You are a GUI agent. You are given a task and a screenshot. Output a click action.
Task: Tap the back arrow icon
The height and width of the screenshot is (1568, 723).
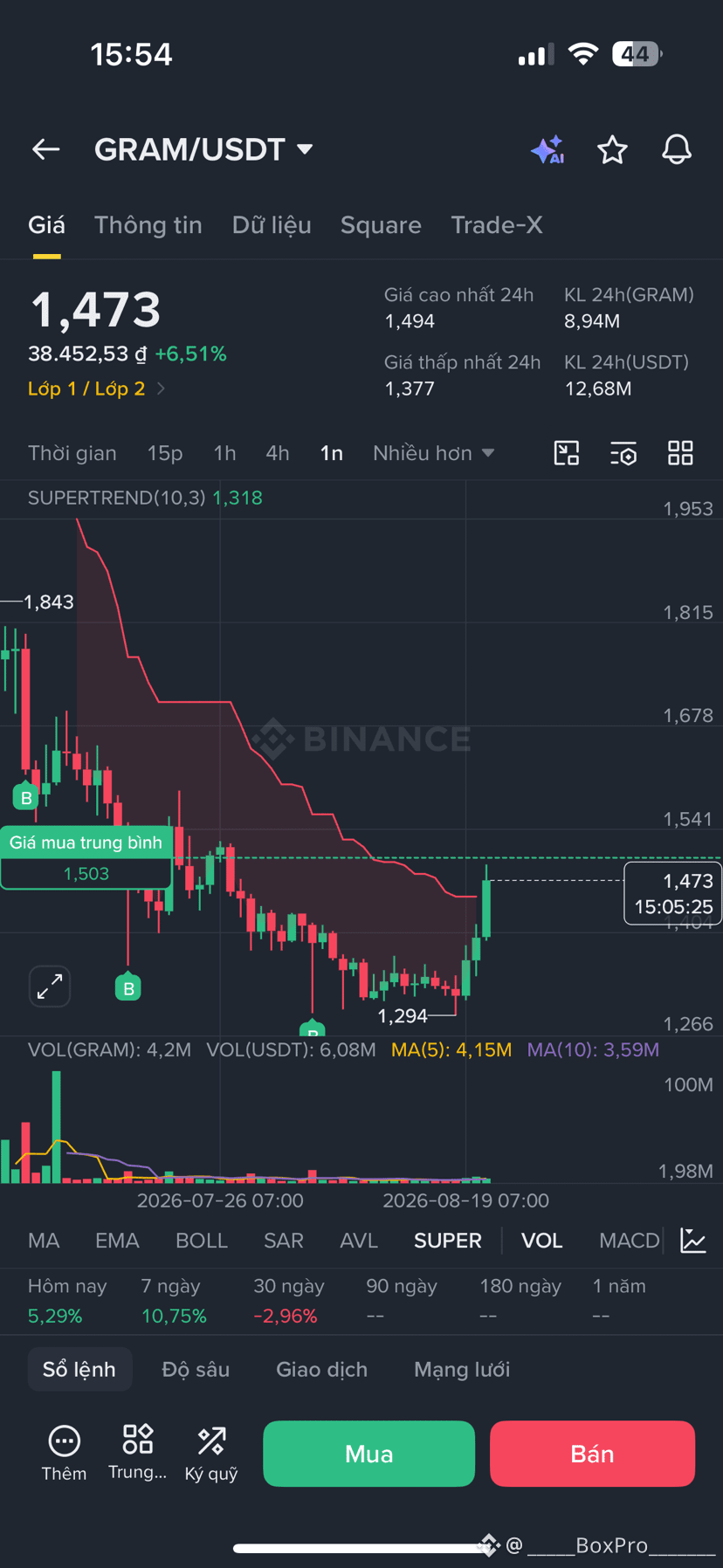pyautogui.click(x=46, y=149)
